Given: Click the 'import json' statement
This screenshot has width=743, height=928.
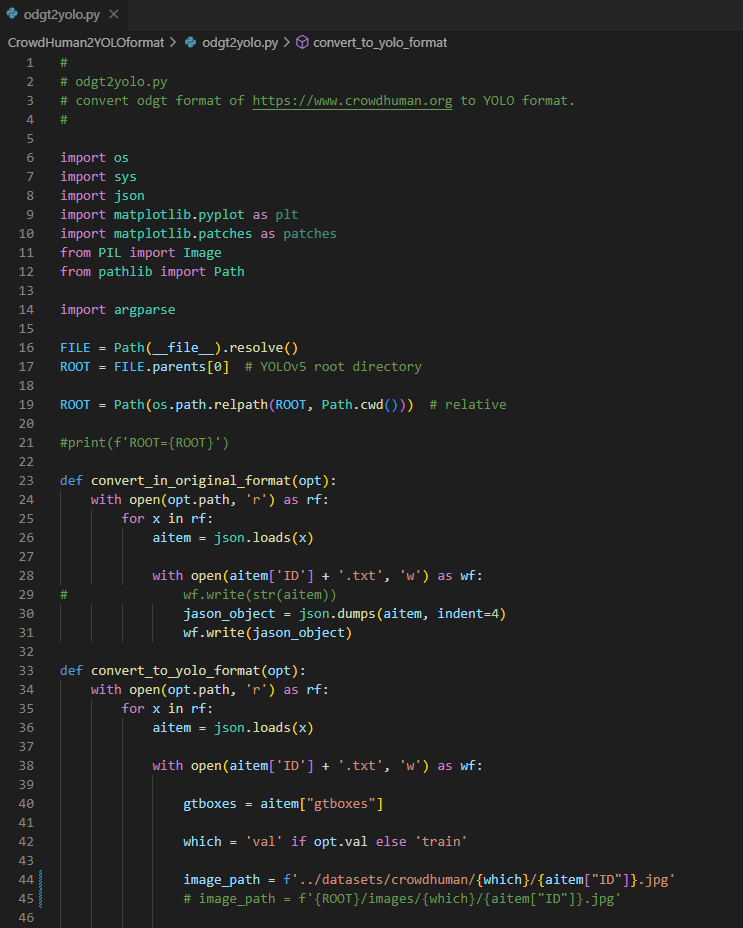Looking at the screenshot, I should (102, 195).
